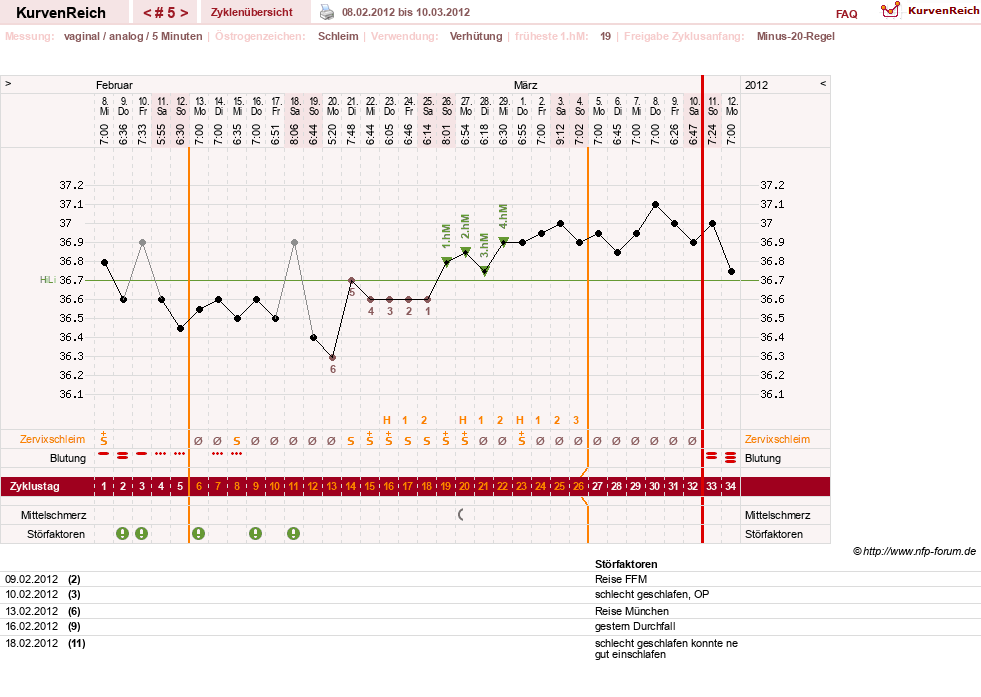
Task: Click the Störfaktor icon on cycle day 3
Action: (x=142, y=534)
